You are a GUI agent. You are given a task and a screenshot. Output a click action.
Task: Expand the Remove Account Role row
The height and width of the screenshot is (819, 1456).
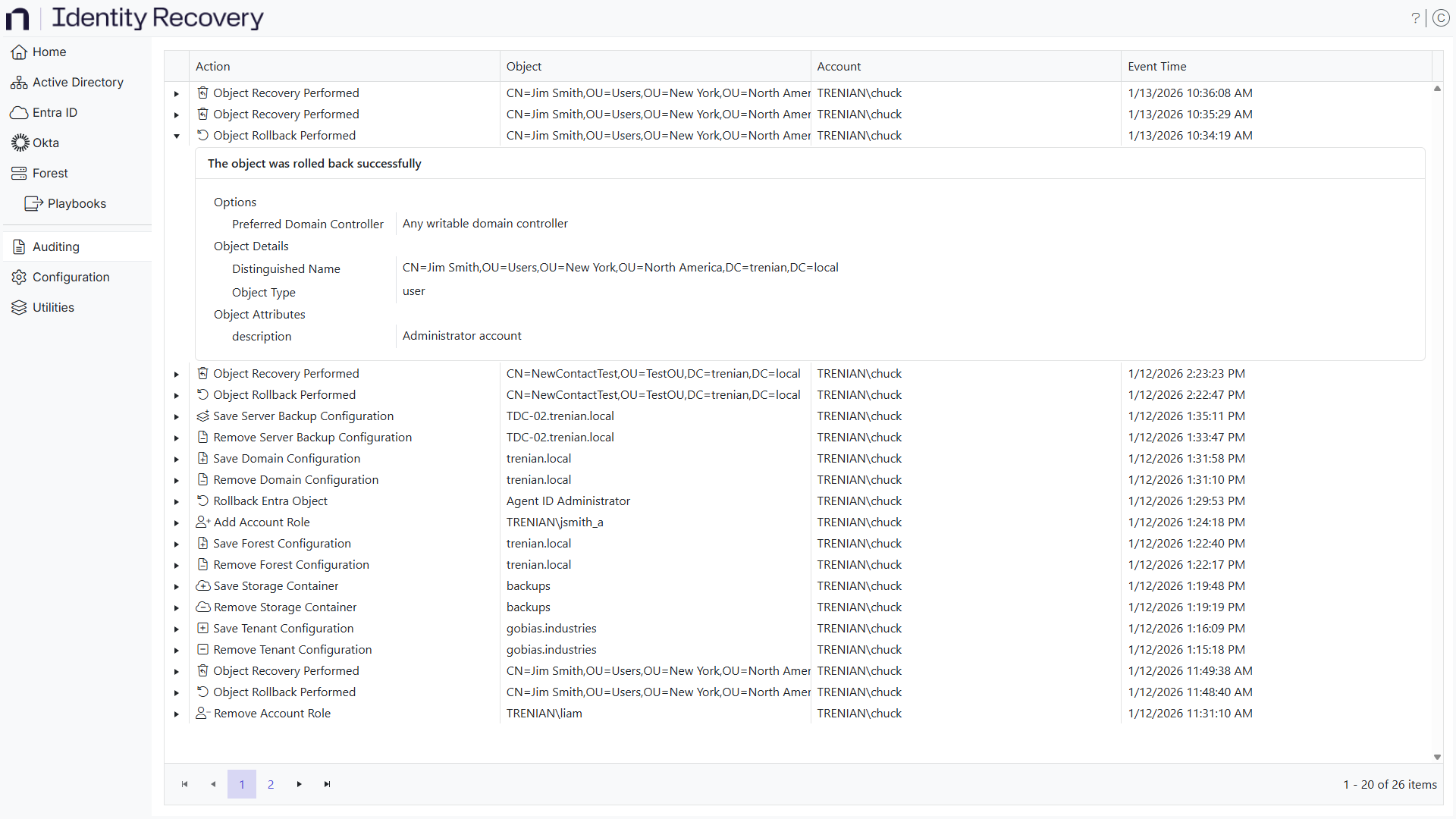pos(176,714)
